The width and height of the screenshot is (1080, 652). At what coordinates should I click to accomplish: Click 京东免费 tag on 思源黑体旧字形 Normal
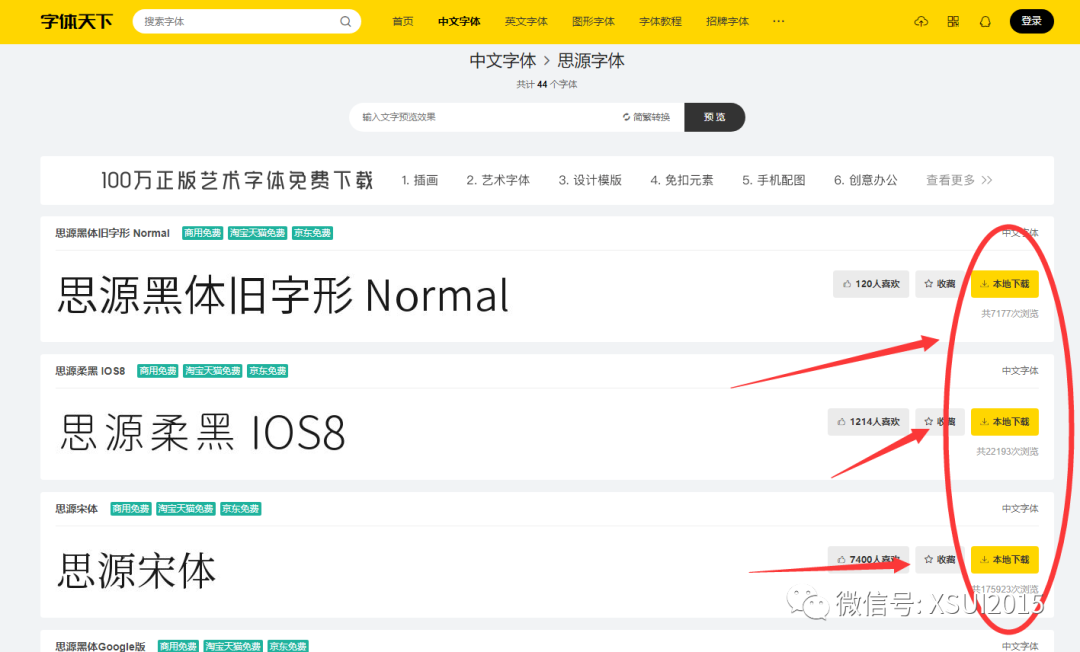[313, 233]
